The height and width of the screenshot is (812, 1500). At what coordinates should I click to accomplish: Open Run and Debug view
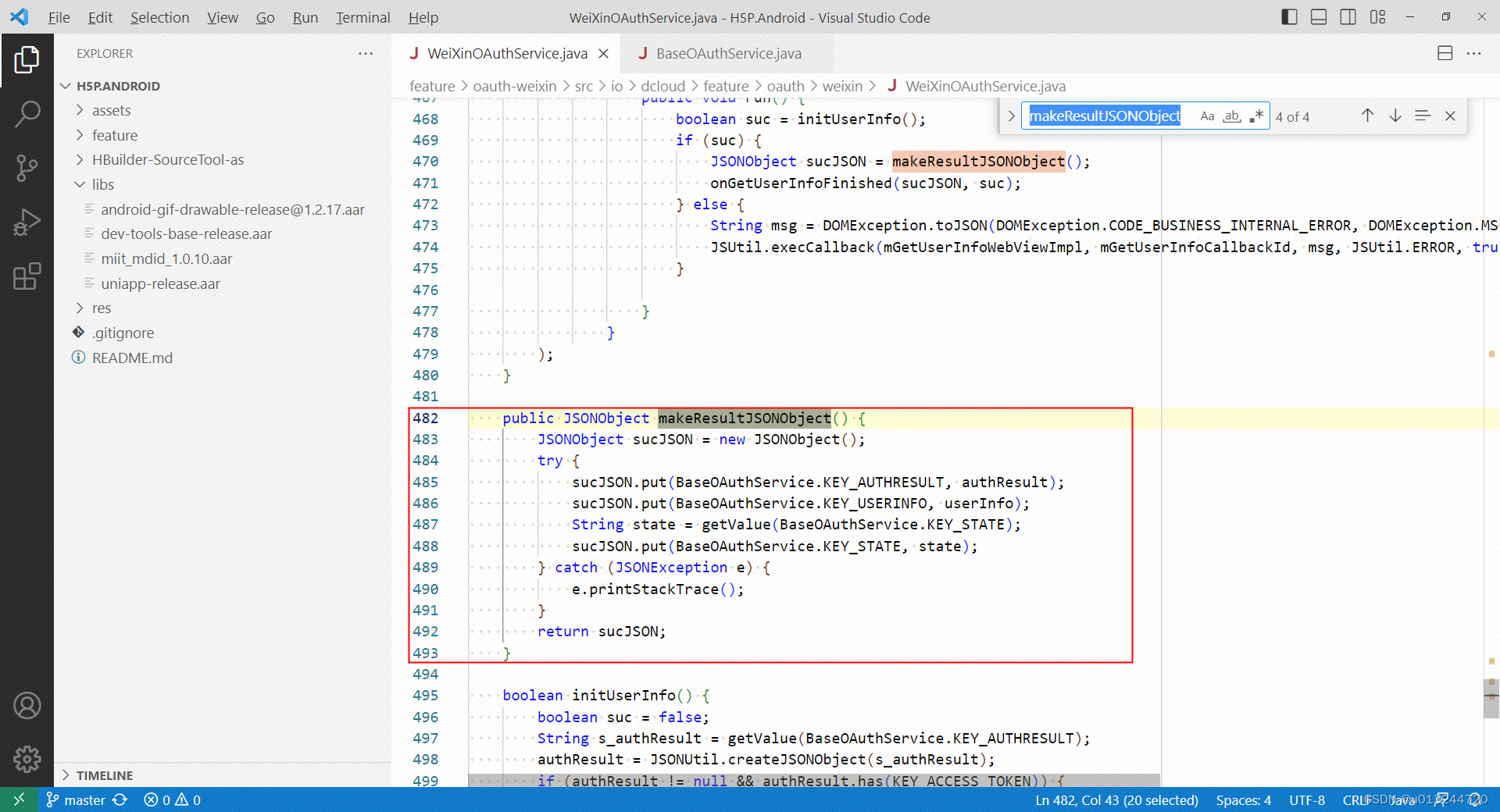point(27,223)
